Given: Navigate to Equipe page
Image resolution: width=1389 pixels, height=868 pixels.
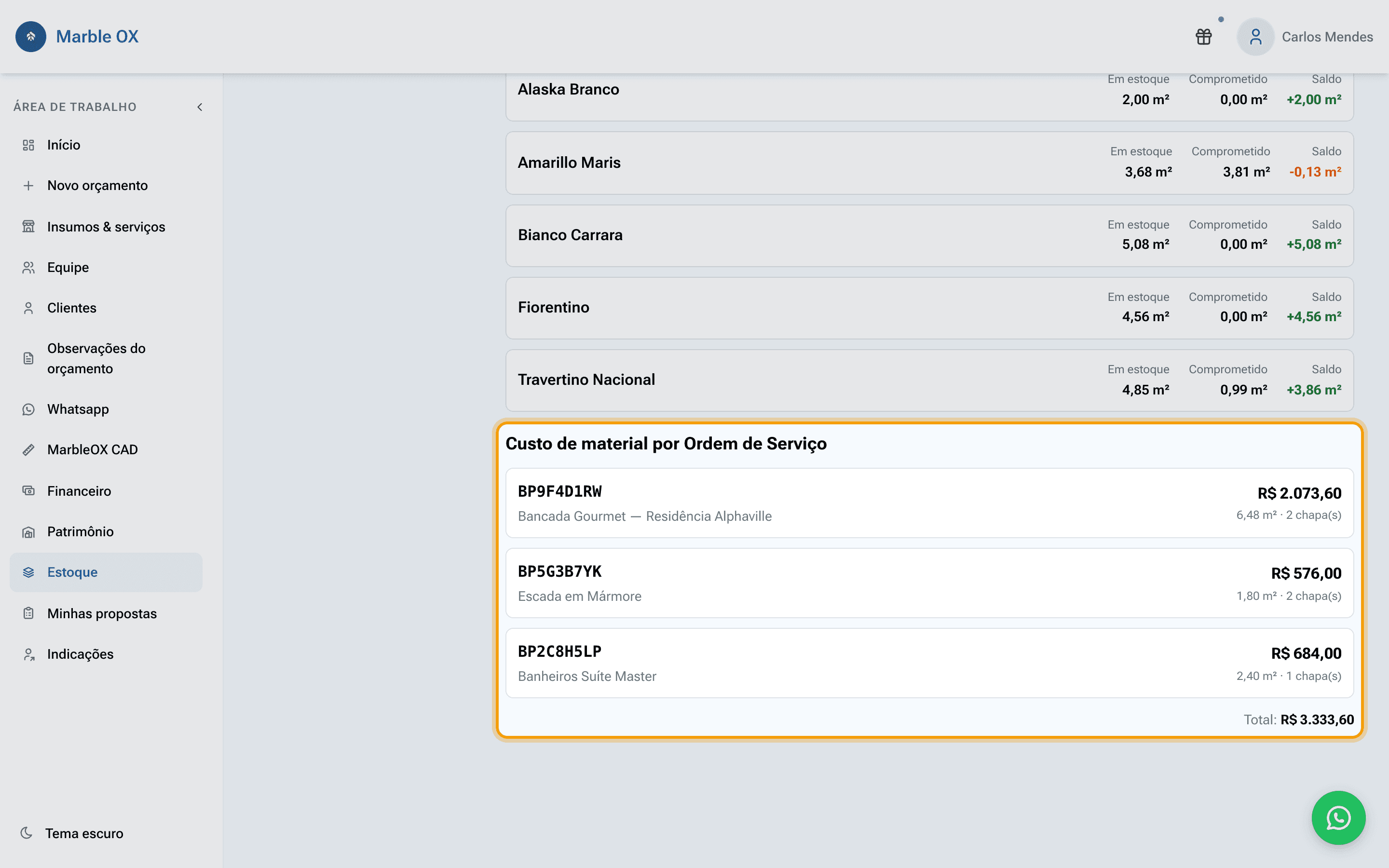Looking at the screenshot, I should tap(106, 268).
